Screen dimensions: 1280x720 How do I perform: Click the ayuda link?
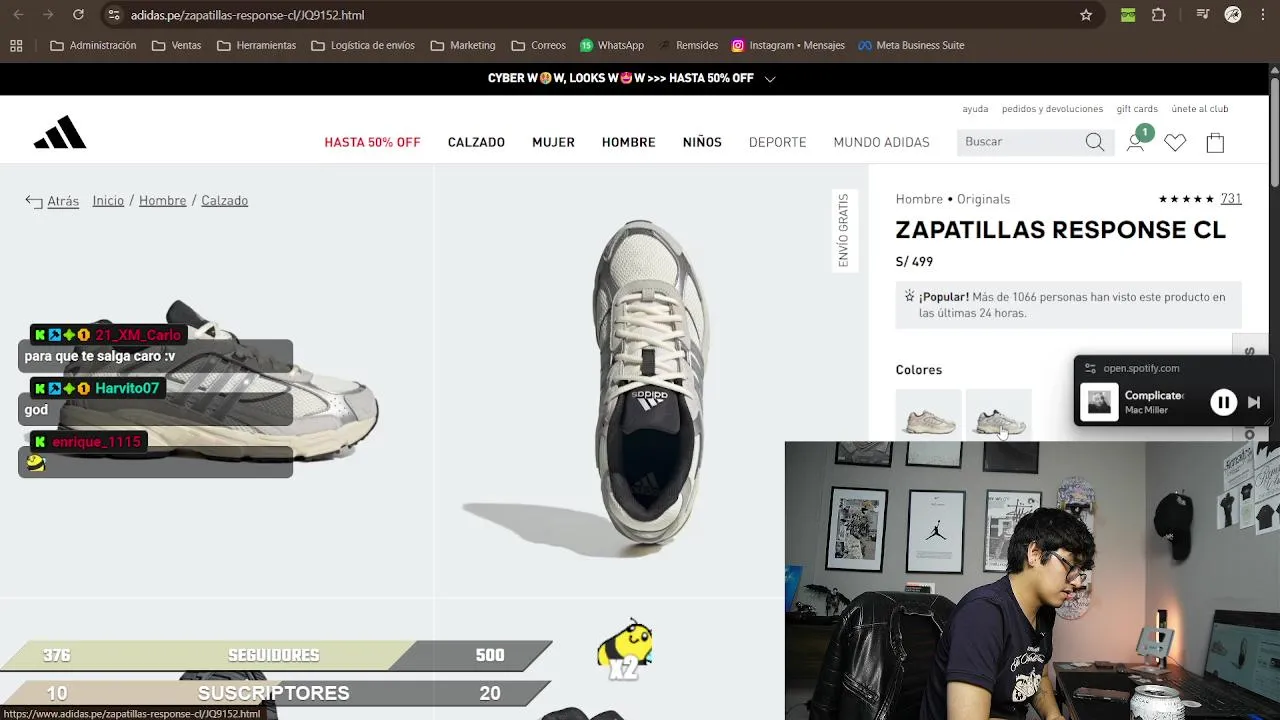point(975,109)
